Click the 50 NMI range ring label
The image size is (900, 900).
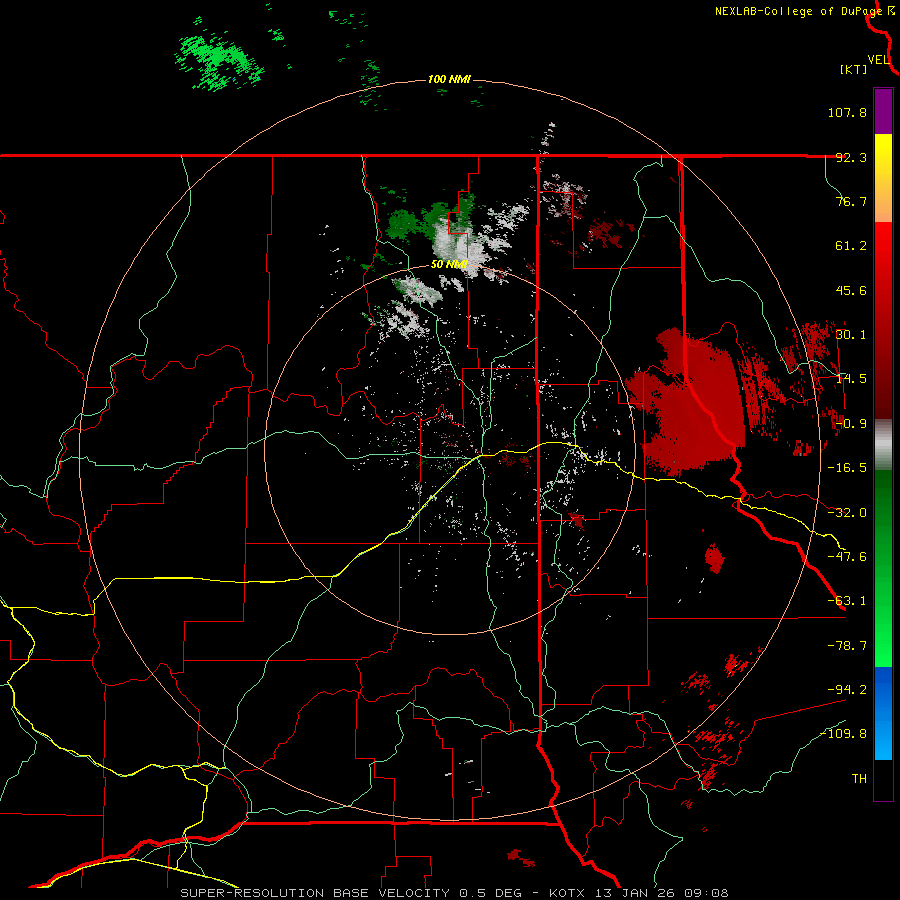point(449,264)
